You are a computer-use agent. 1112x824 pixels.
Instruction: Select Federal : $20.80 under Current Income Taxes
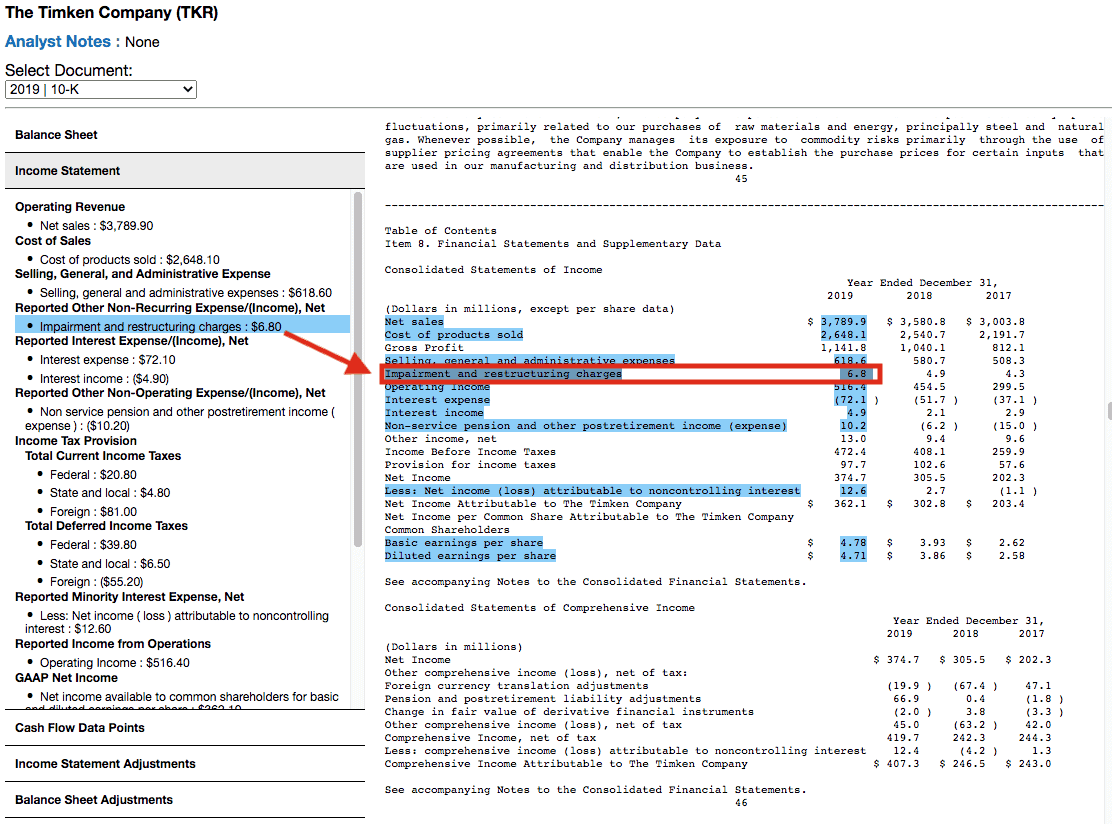point(93,474)
